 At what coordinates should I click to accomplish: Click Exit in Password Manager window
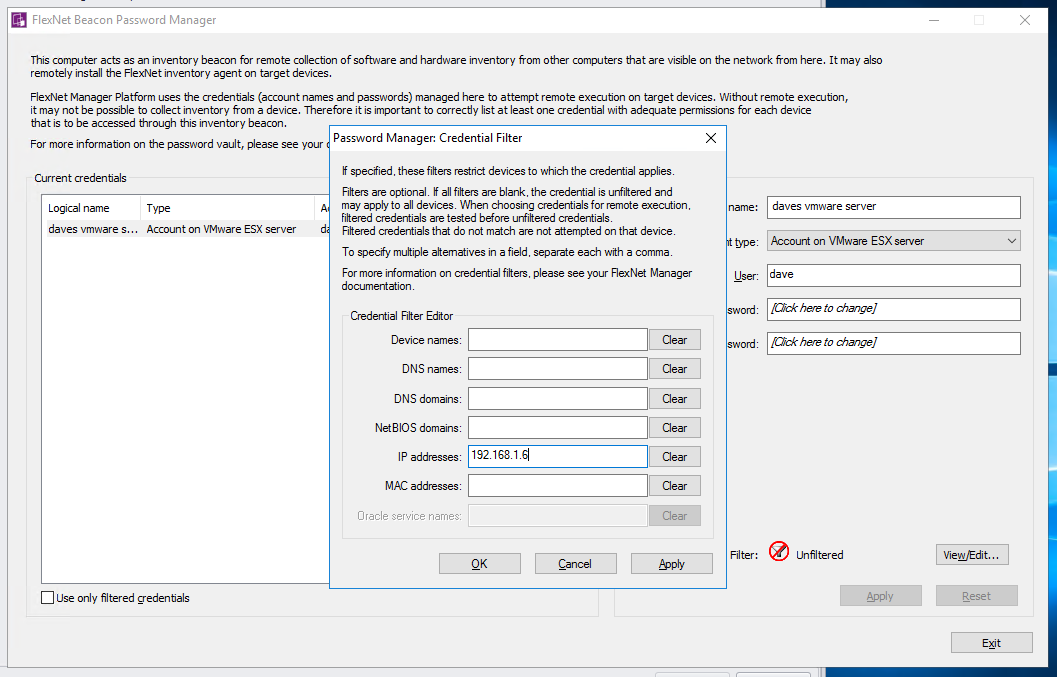pos(992,643)
